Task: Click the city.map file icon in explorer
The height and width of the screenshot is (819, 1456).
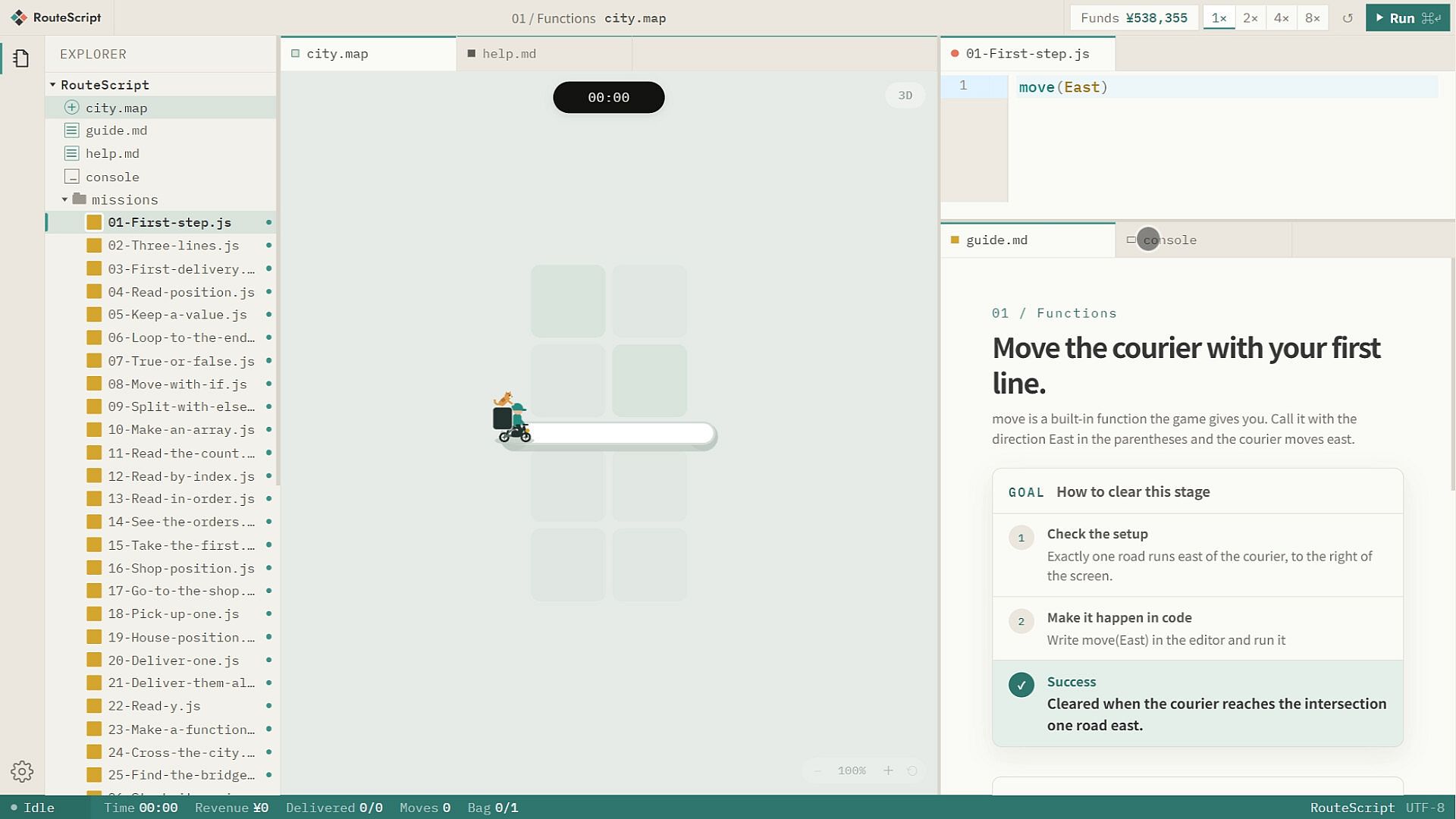Action: (71, 108)
